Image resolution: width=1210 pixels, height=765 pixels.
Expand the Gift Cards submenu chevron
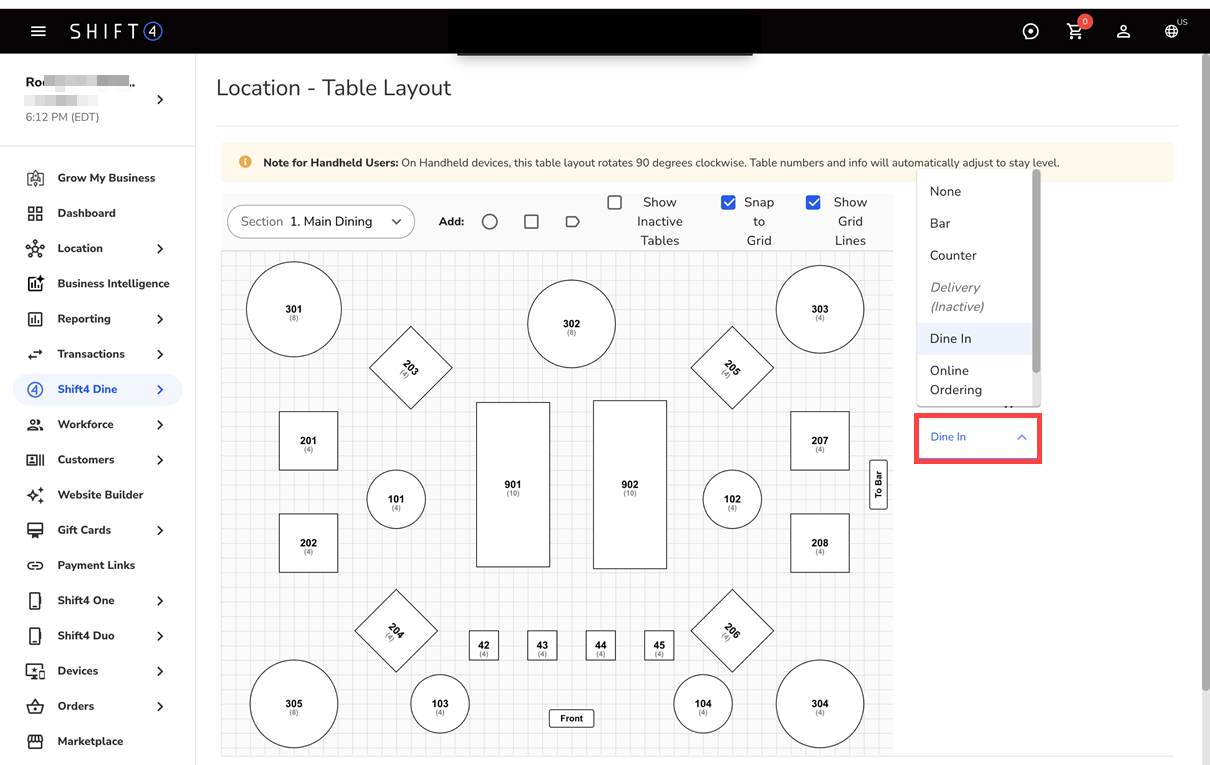160,530
